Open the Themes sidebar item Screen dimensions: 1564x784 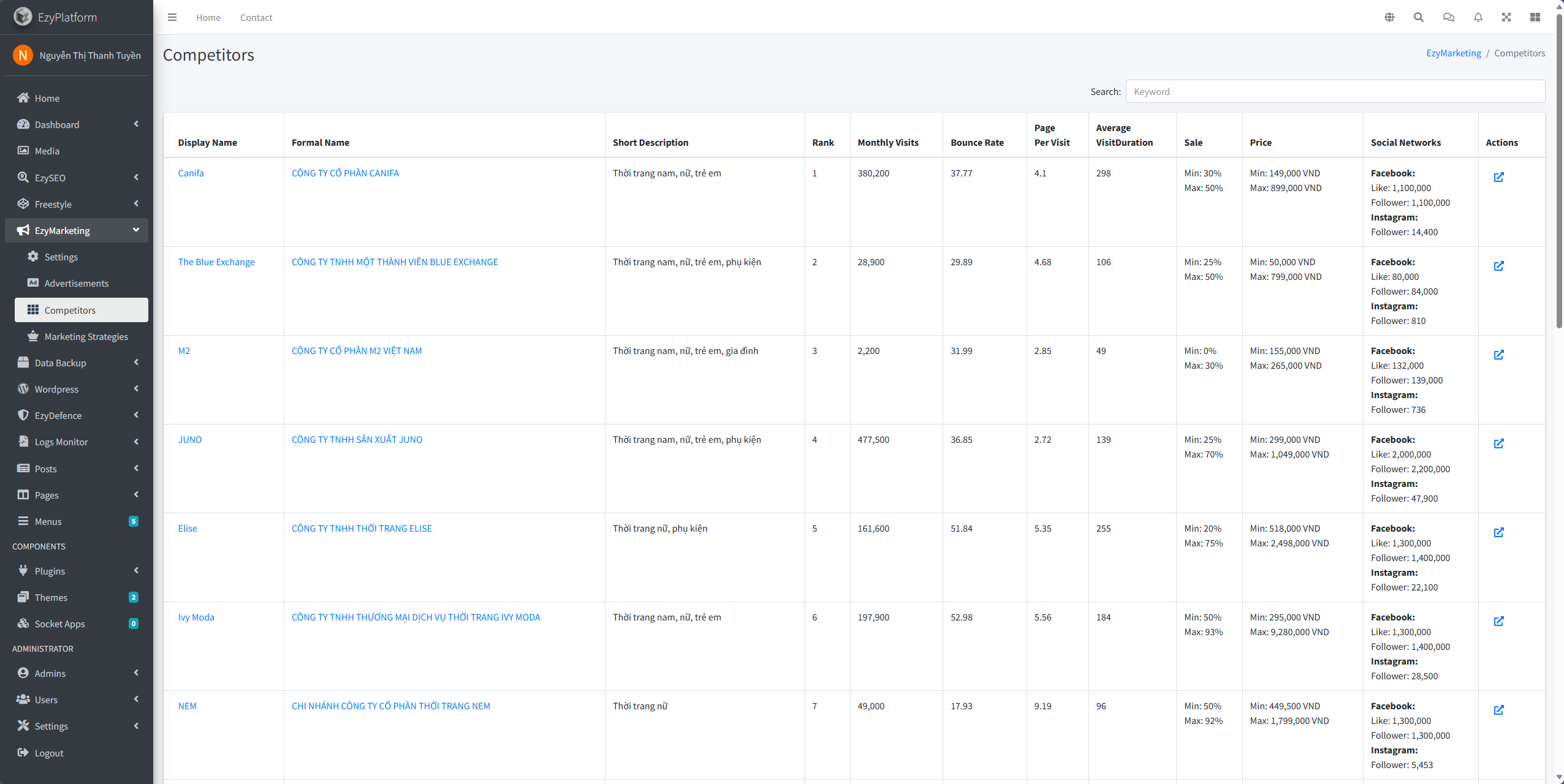click(77, 597)
